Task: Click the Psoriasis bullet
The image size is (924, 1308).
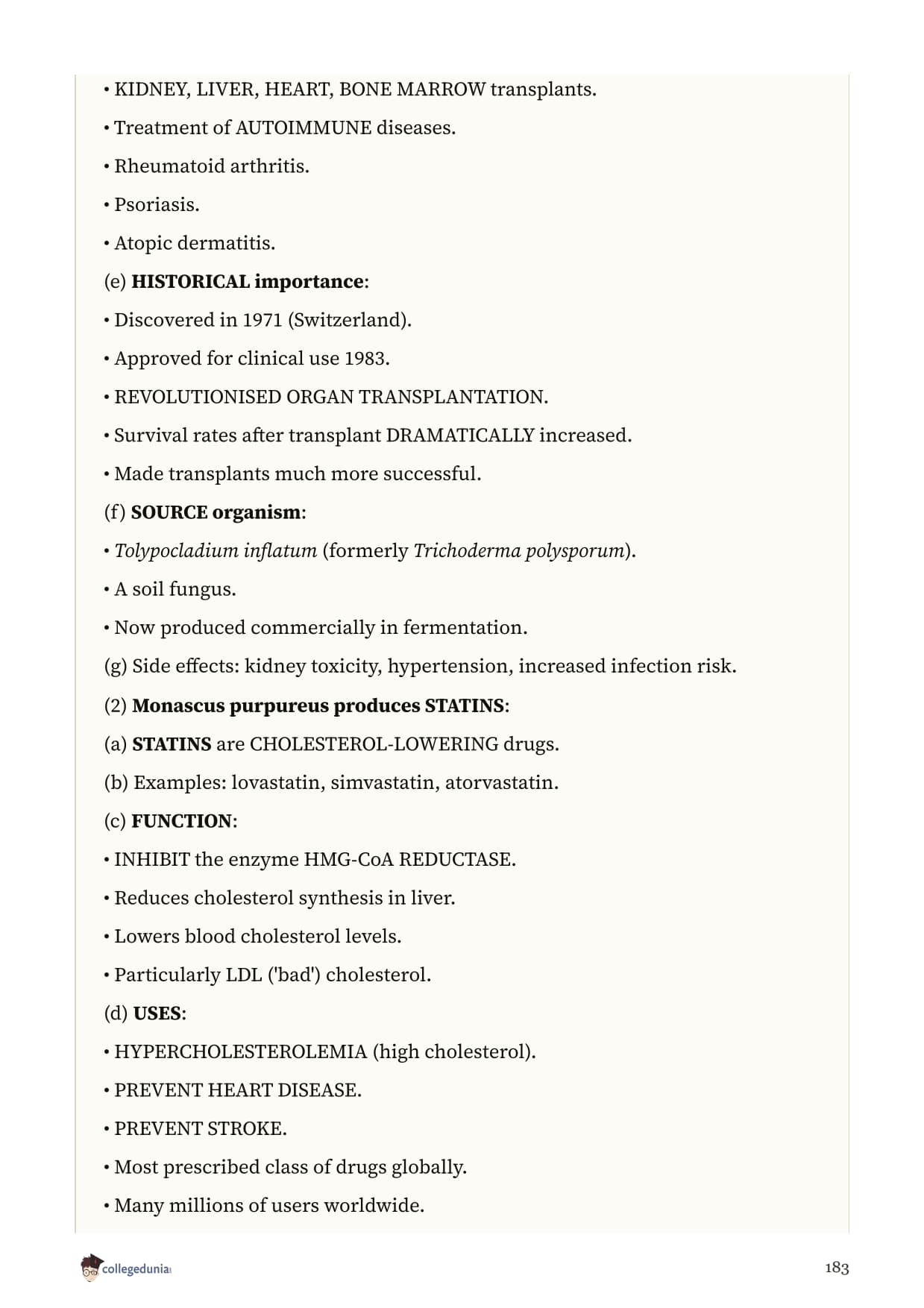Action: pyautogui.click(x=151, y=205)
